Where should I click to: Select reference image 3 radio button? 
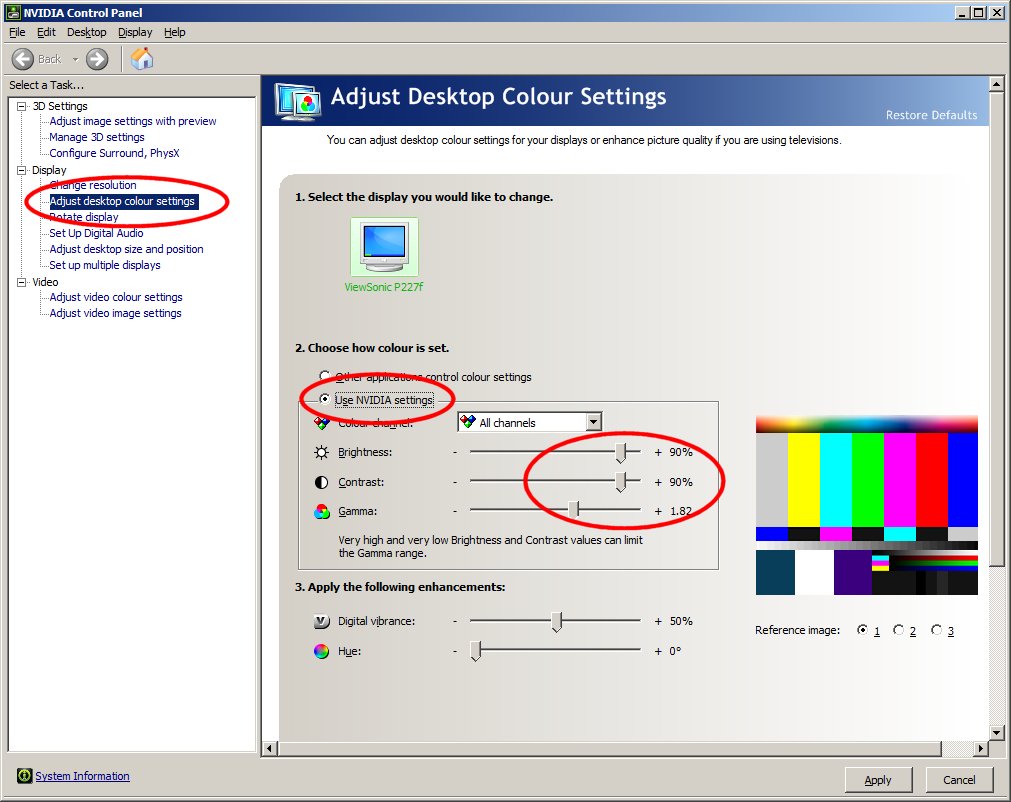(x=937, y=630)
